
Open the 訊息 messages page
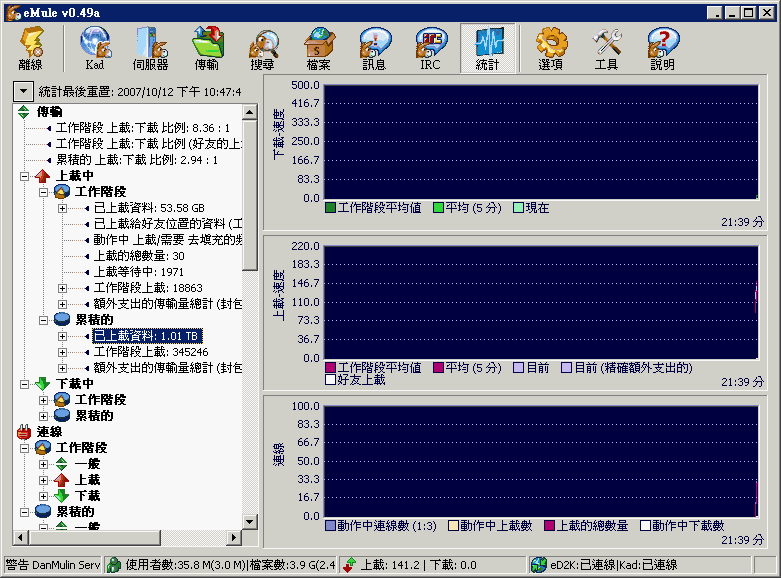click(x=374, y=48)
